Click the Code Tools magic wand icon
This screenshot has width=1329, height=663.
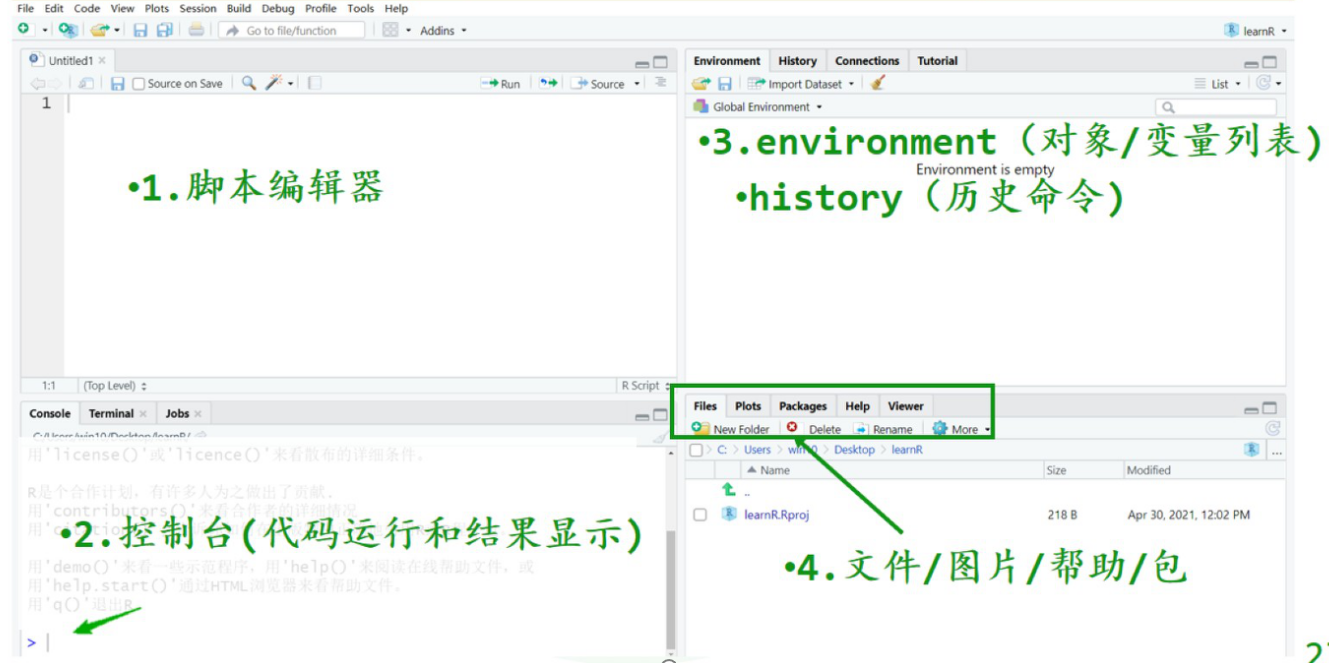click(x=274, y=83)
